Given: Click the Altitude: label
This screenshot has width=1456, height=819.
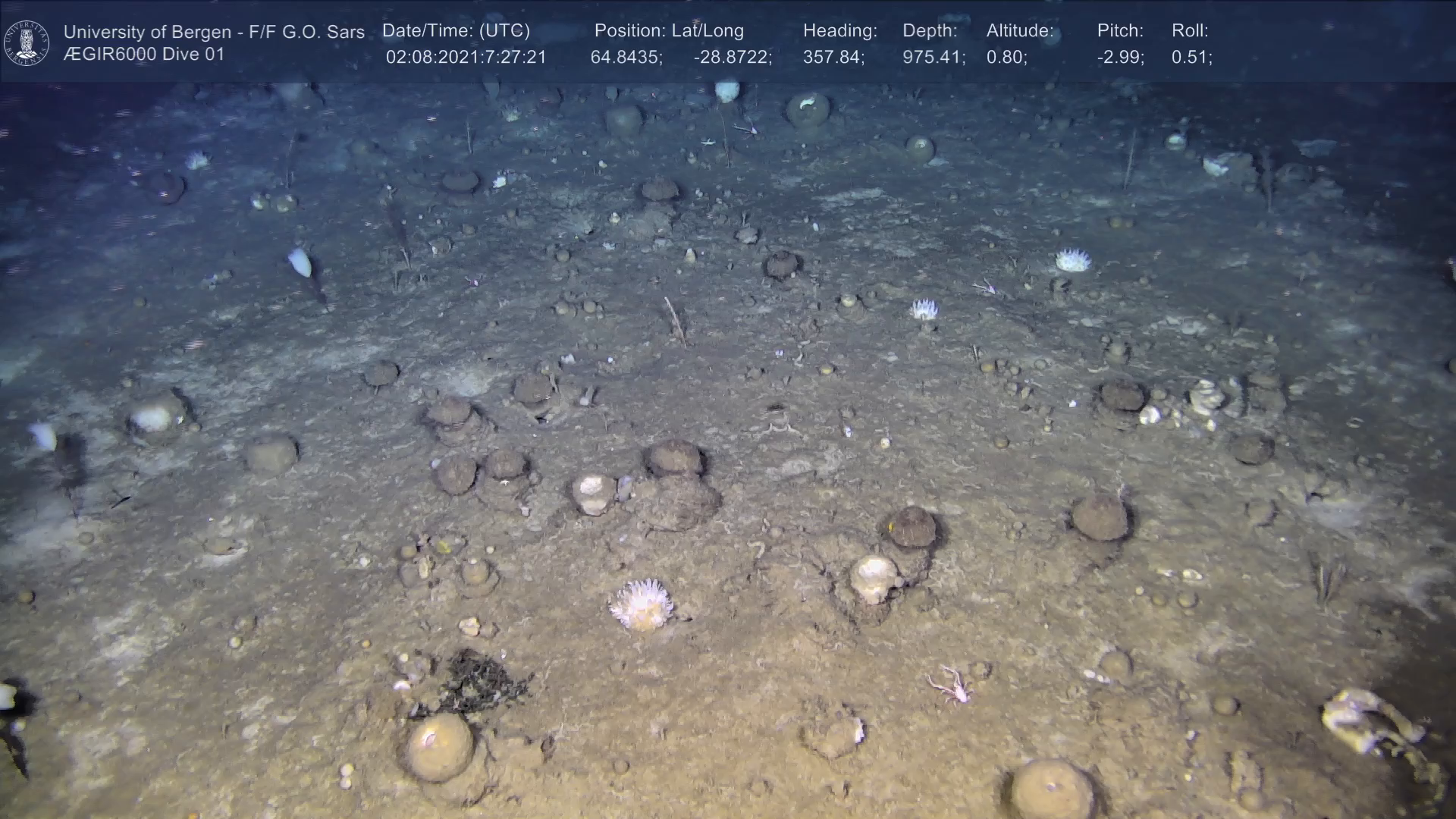Looking at the screenshot, I should pos(1019,31).
